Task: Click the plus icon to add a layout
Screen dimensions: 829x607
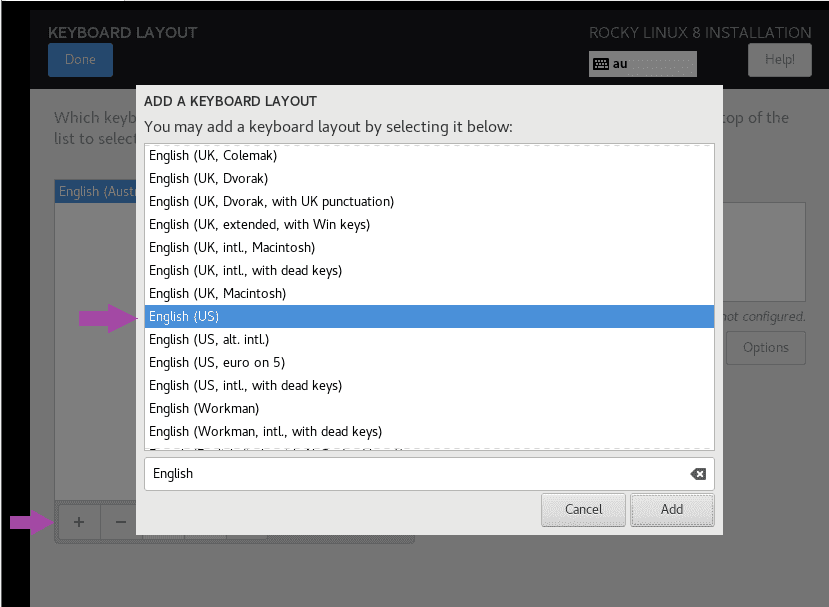Action: coord(79,522)
